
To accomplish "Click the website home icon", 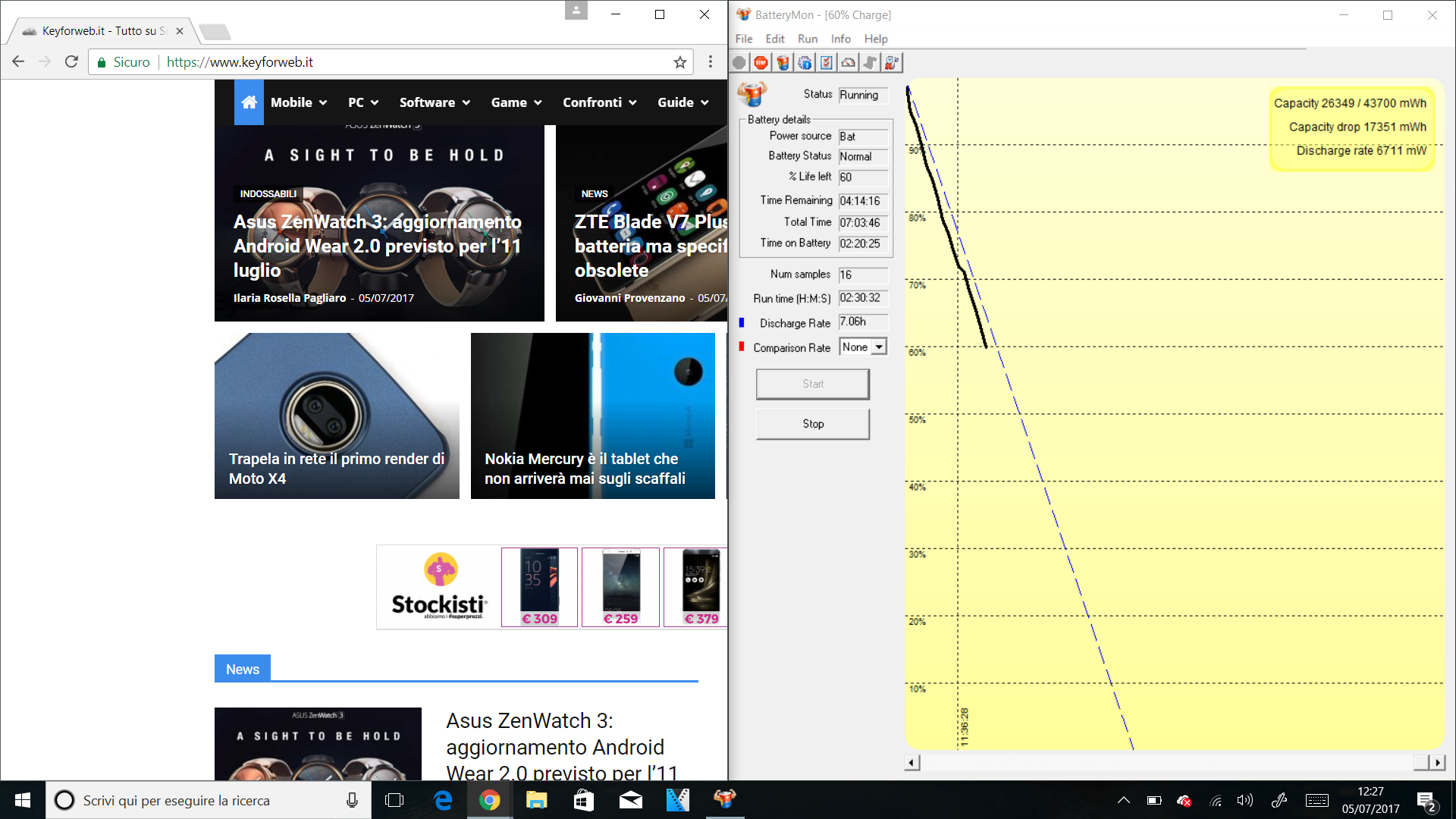I will coord(249,102).
